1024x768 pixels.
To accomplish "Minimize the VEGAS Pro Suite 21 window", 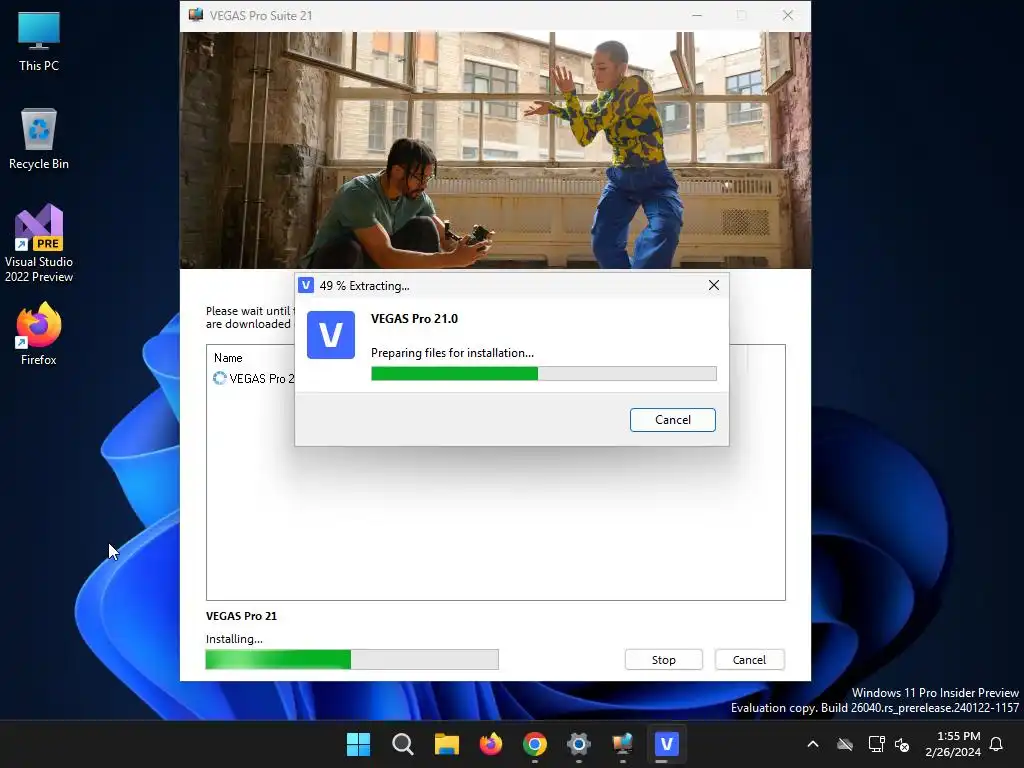I will click(x=697, y=15).
